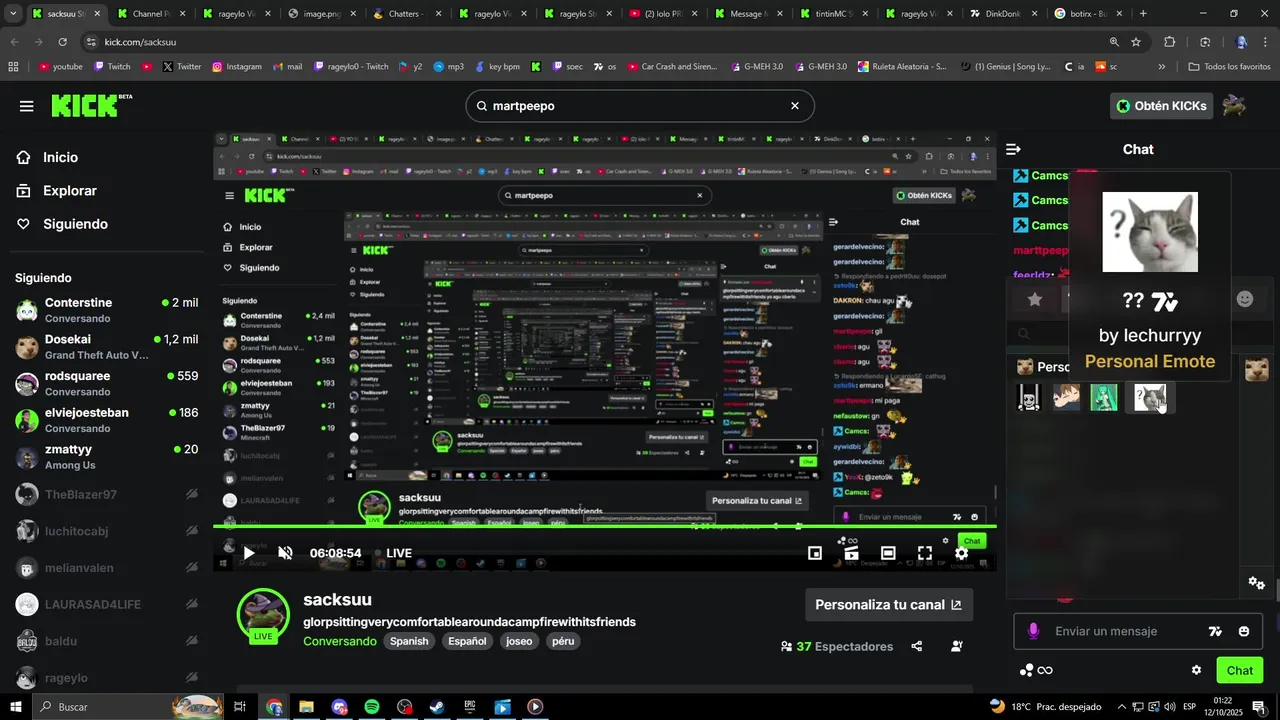Viewport: 1280px width, 720px height.
Task: View 37 Espectadores count
Action: tap(837, 646)
